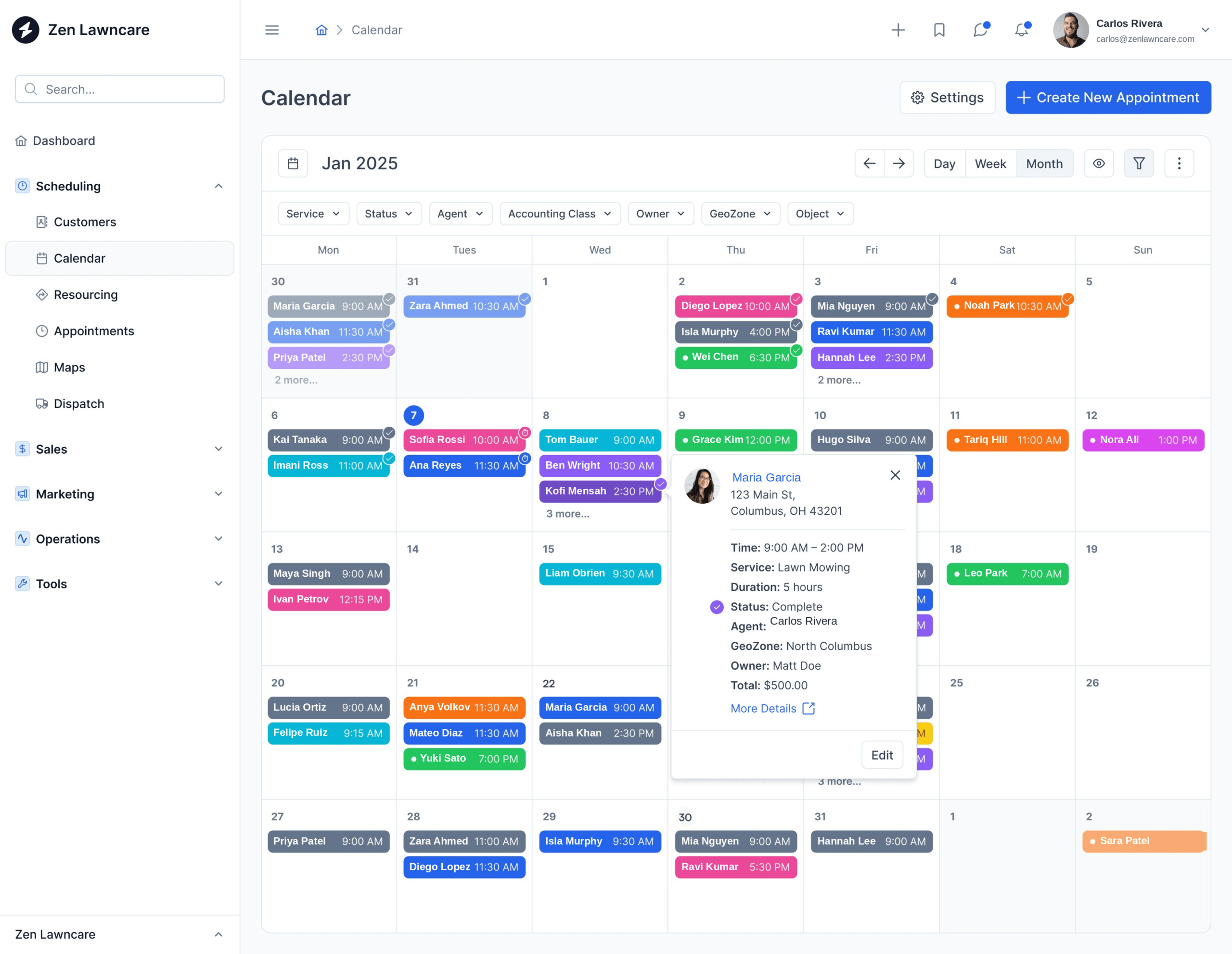Go to next month arrow

898,164
